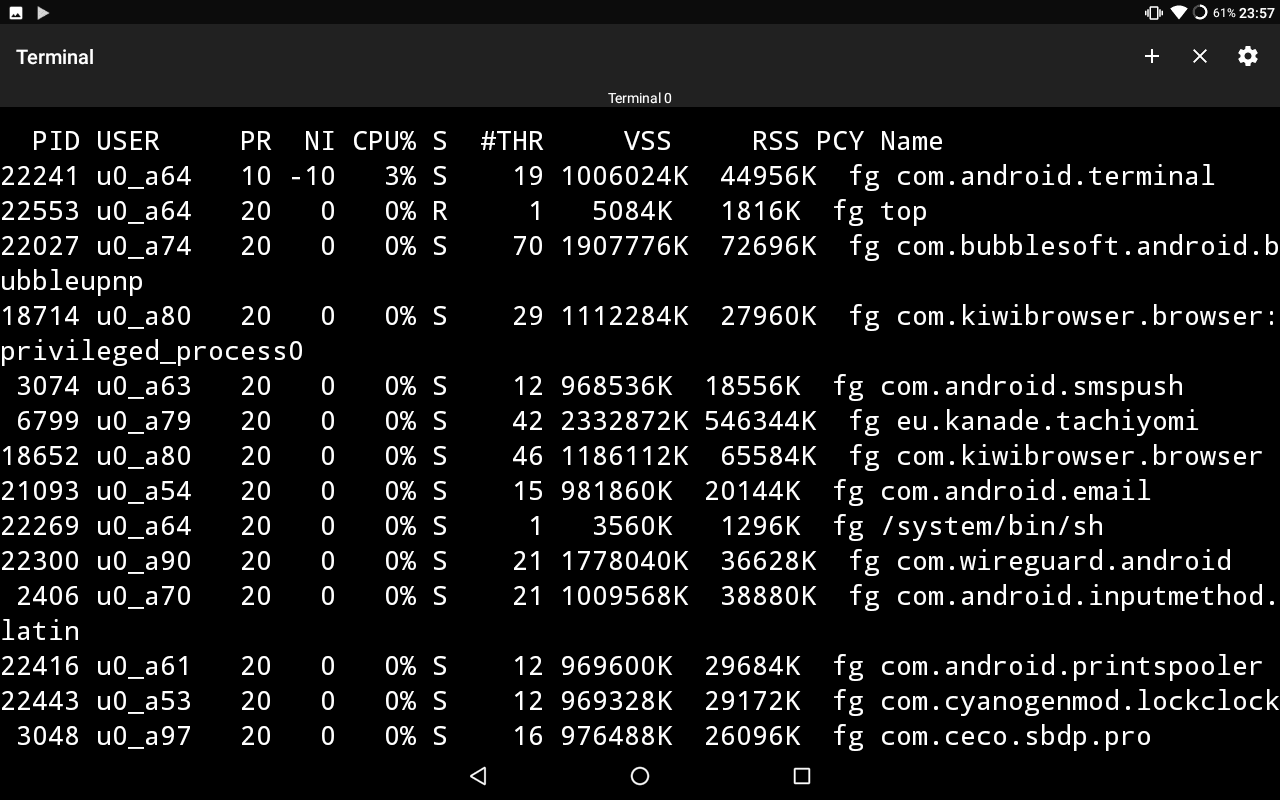Viewport: 1280px width, 800px height.
Task: Click process name com.wireguard.android
Action: pos(1064,561)
